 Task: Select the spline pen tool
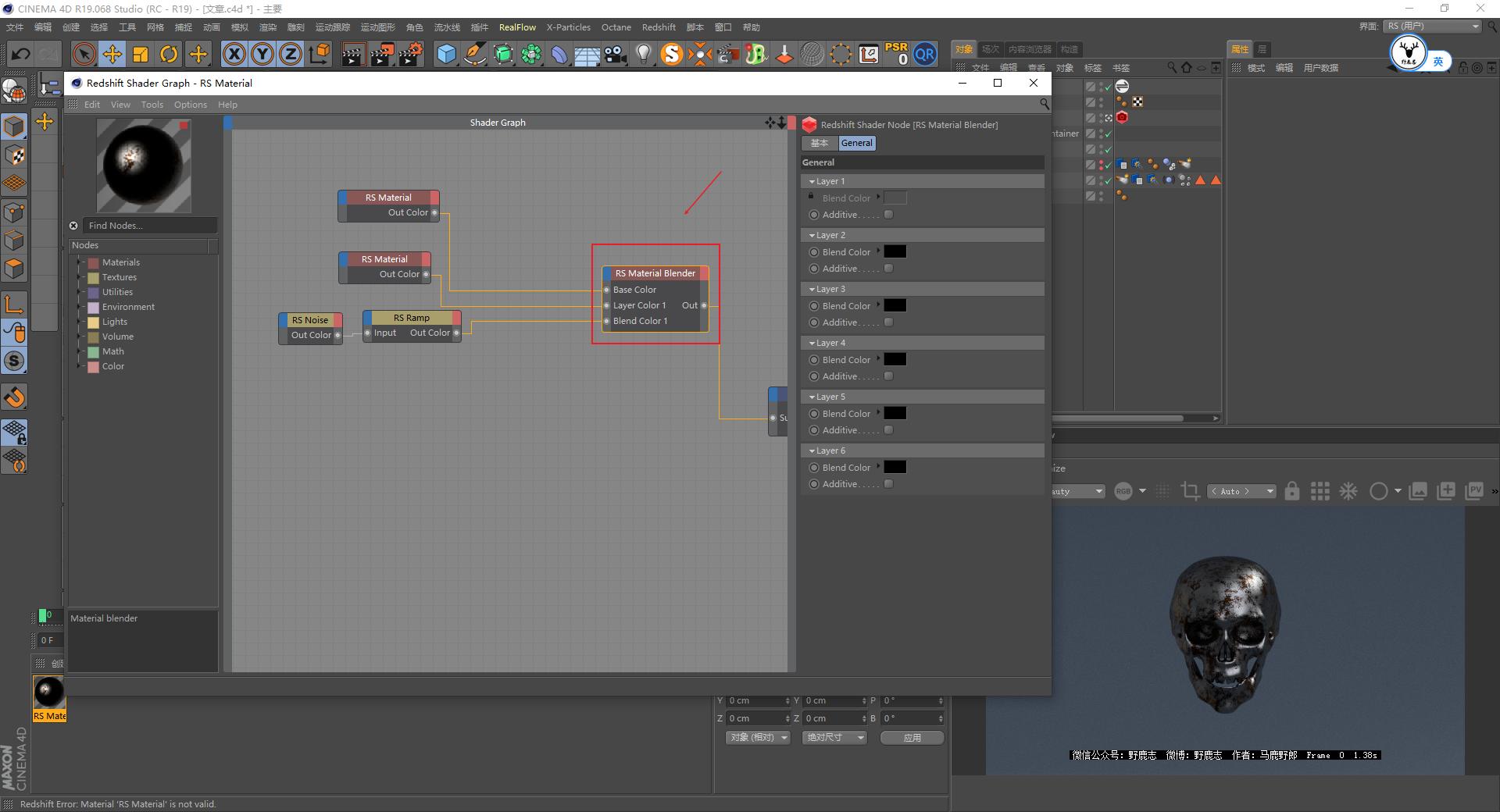pyautogui.click(x=474, y=55)
